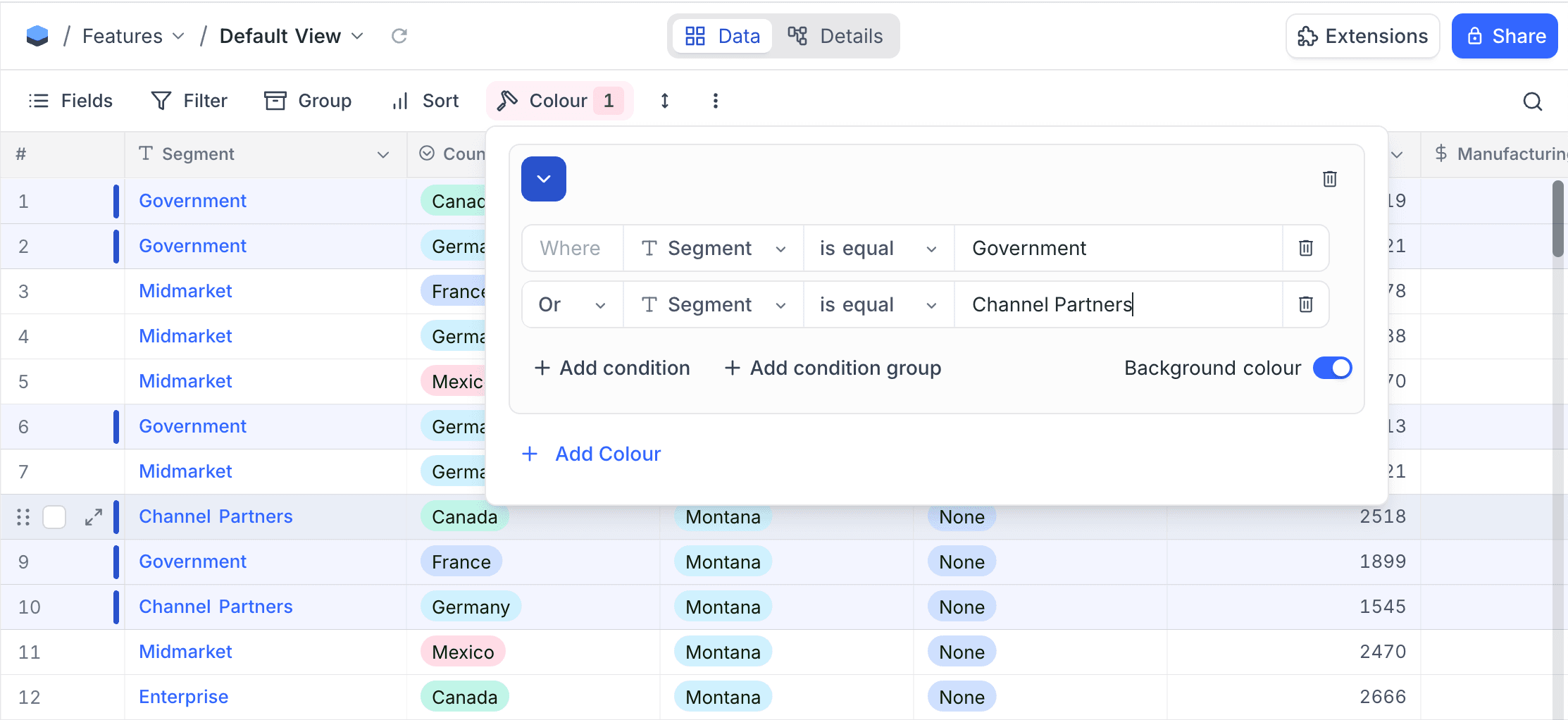This screenshot has height=720, width=1568.
Task: Expand row 8 with the expand icon
Action: point(94,517)
